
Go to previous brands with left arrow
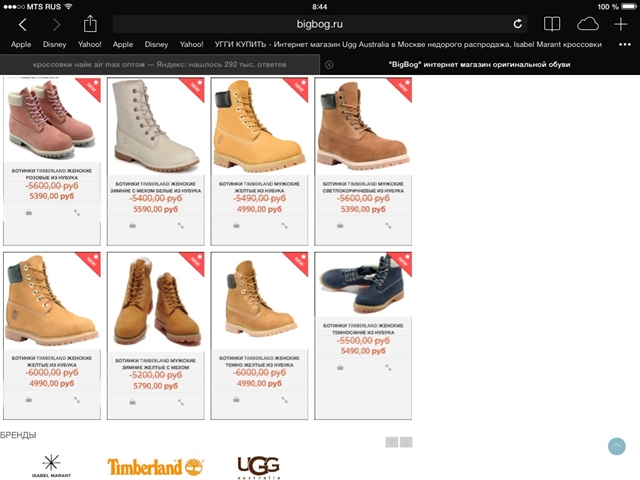[392, 442]
